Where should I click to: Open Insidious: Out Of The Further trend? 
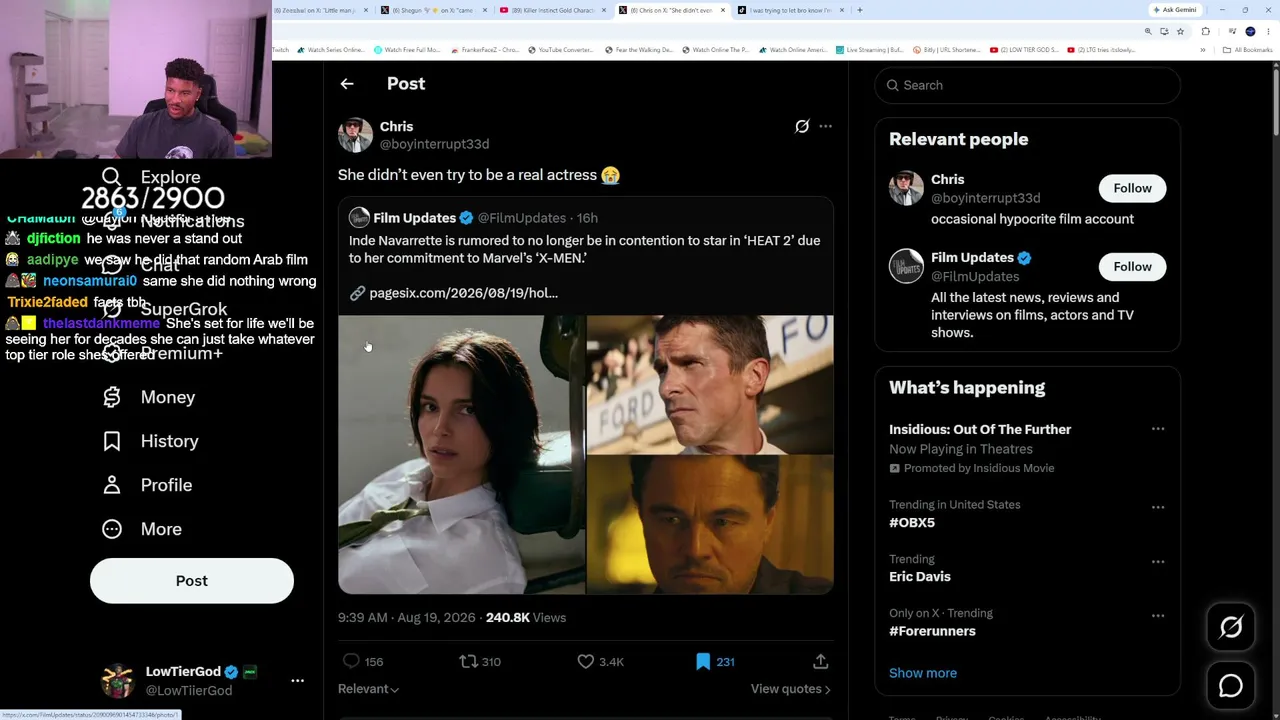980,429
